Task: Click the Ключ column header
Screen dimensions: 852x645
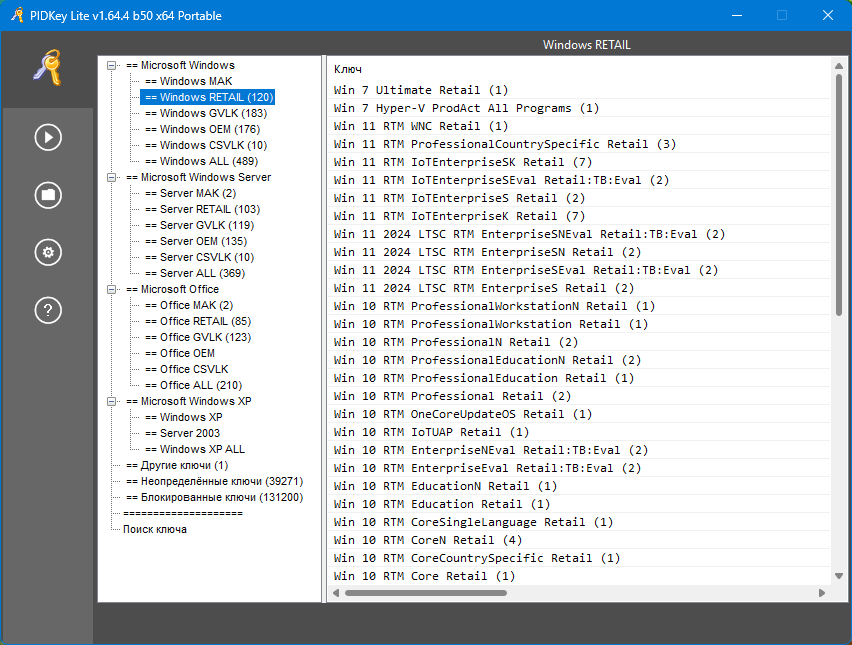Action: coord(348,69)
